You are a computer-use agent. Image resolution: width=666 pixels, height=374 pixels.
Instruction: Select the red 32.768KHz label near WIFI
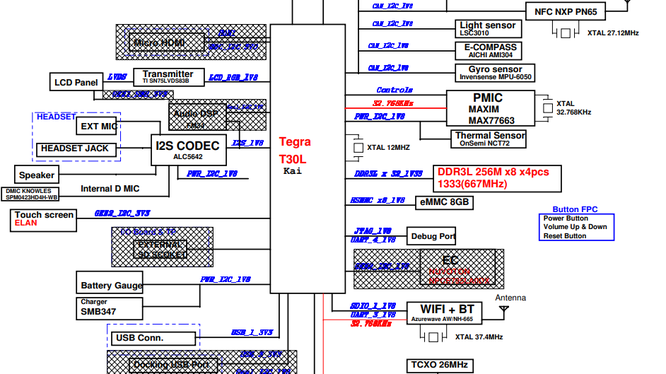click(371, 323)
